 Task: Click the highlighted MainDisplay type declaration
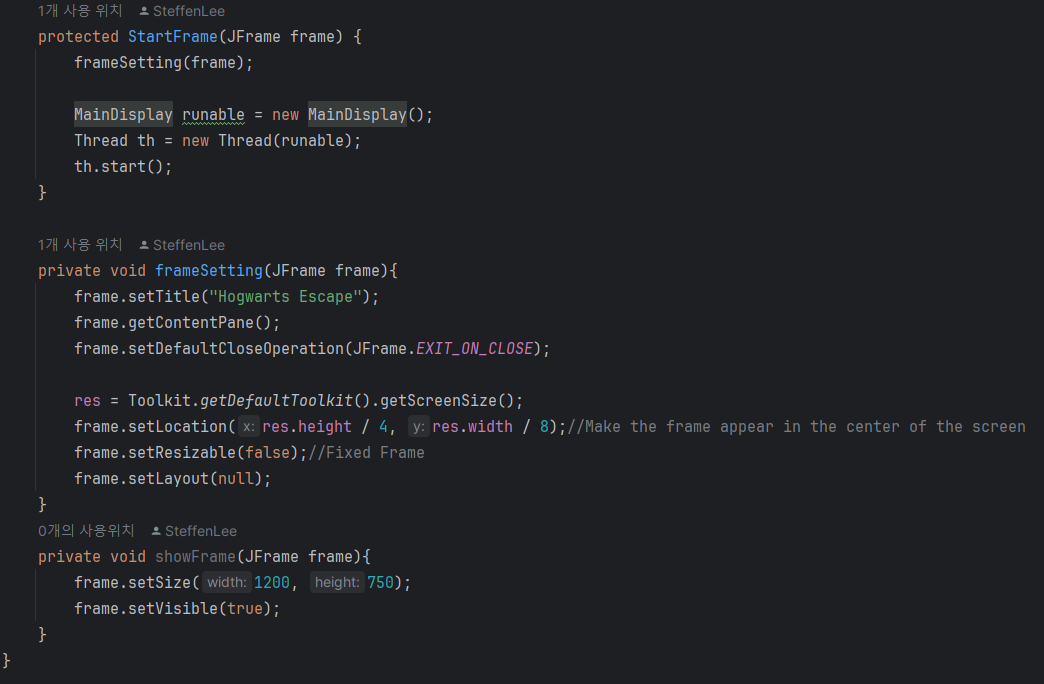click(x=123, y=115)
